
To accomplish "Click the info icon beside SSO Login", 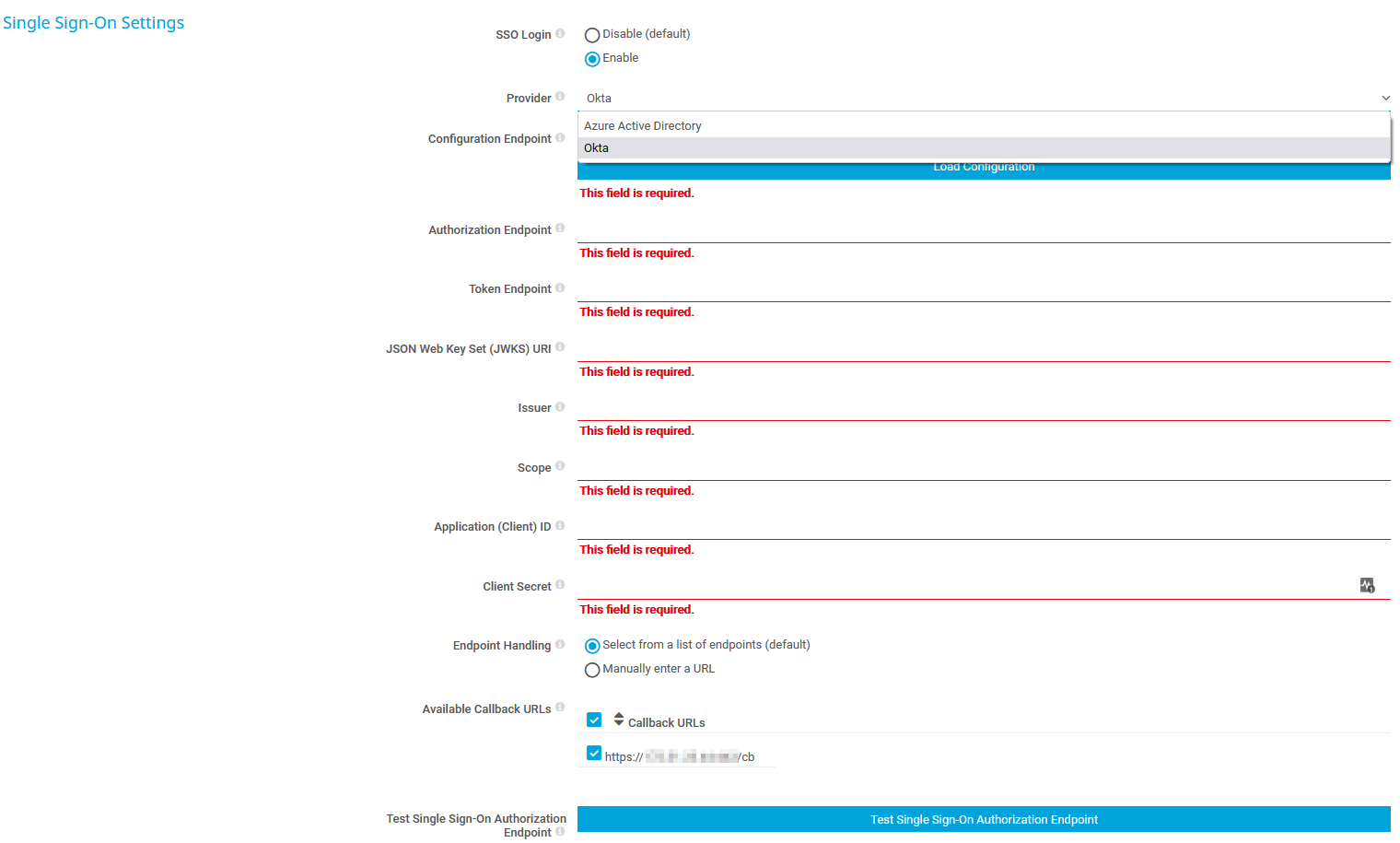I will (560, 34).
